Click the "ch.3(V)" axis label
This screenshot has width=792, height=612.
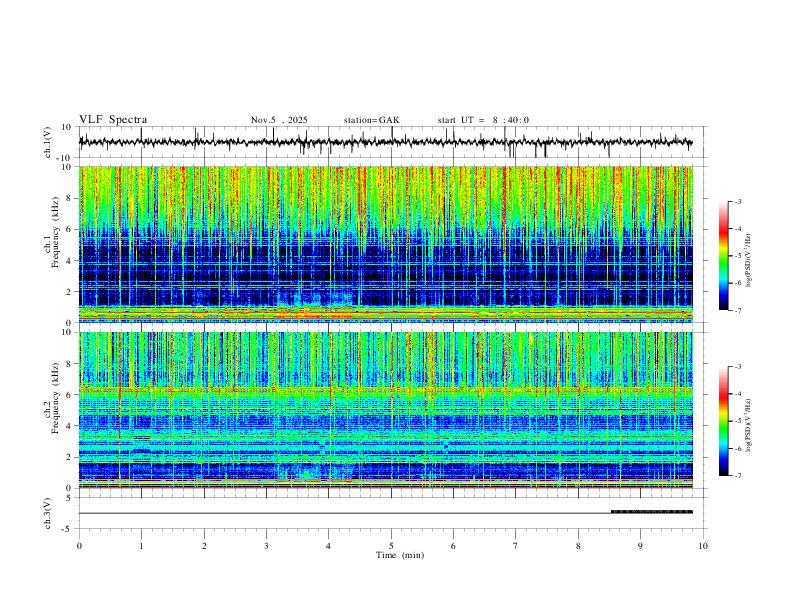(48, 513)
